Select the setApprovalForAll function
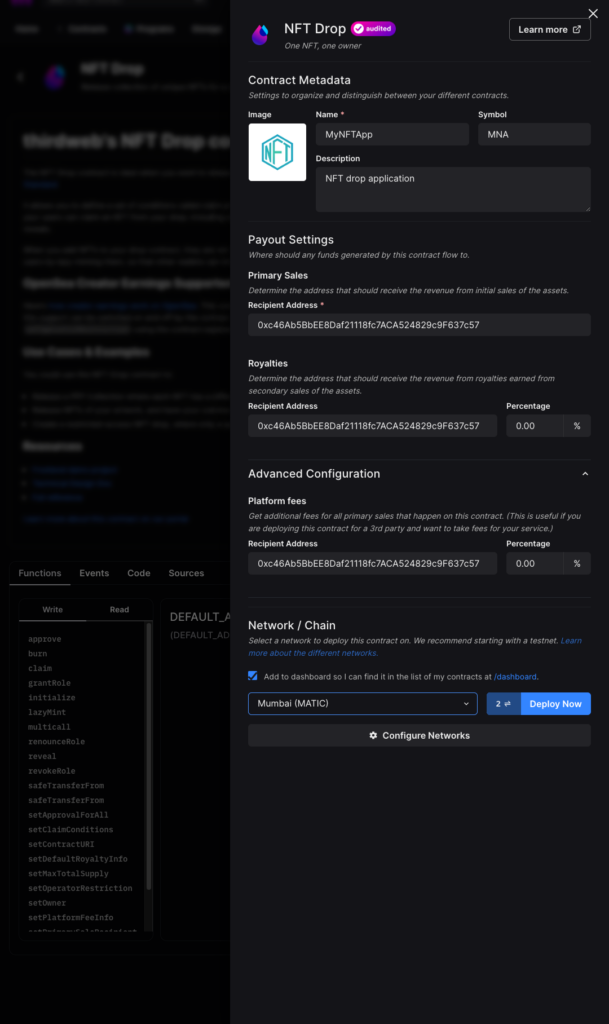The width and height of the screenshot is (609, 1024). [68, 815]
